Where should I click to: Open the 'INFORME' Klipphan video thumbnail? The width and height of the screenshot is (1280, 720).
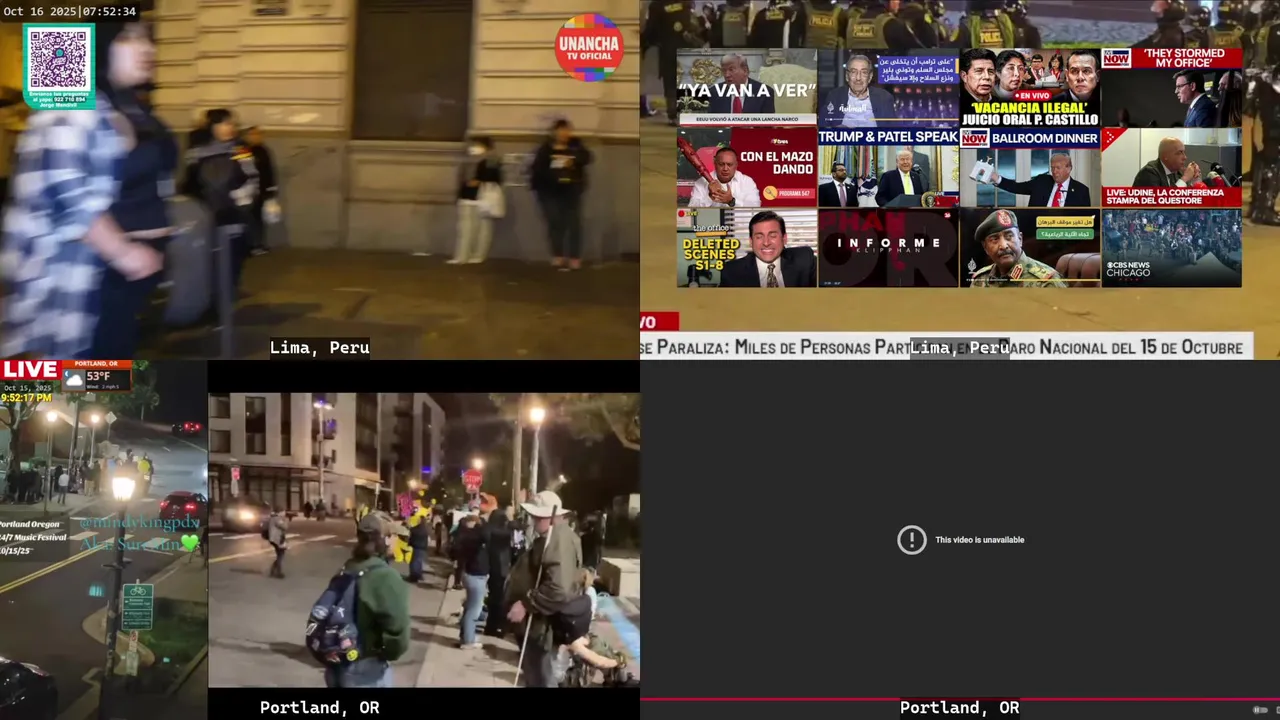coord(888,247)
